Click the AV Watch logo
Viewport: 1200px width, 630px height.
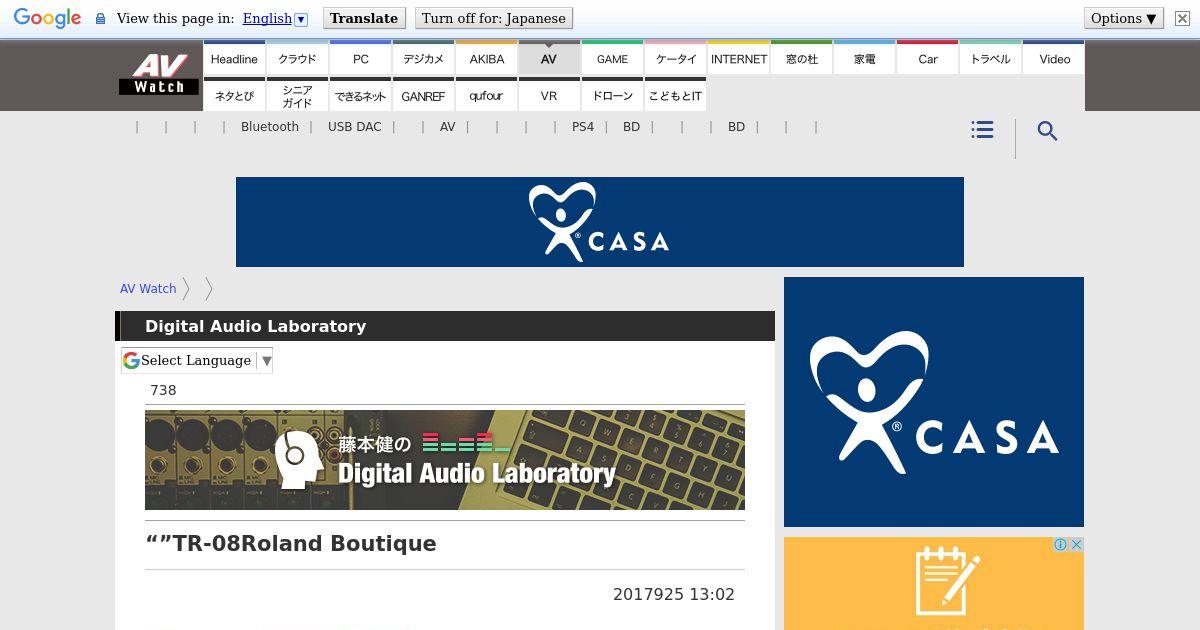point(159,75)
